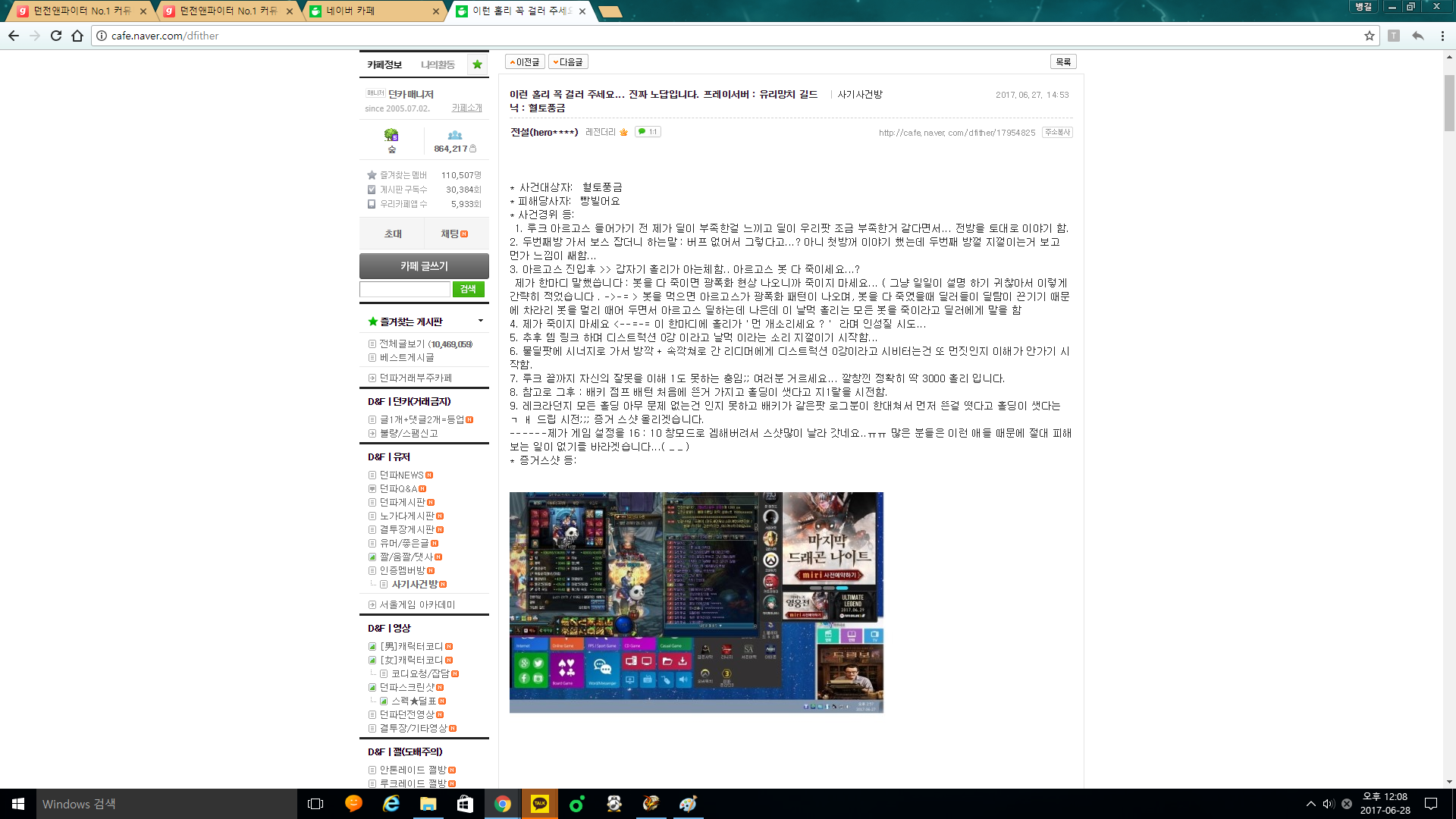Switch to the 나의활동 tab
This screenshot has width=1456, height=819.
438,64
